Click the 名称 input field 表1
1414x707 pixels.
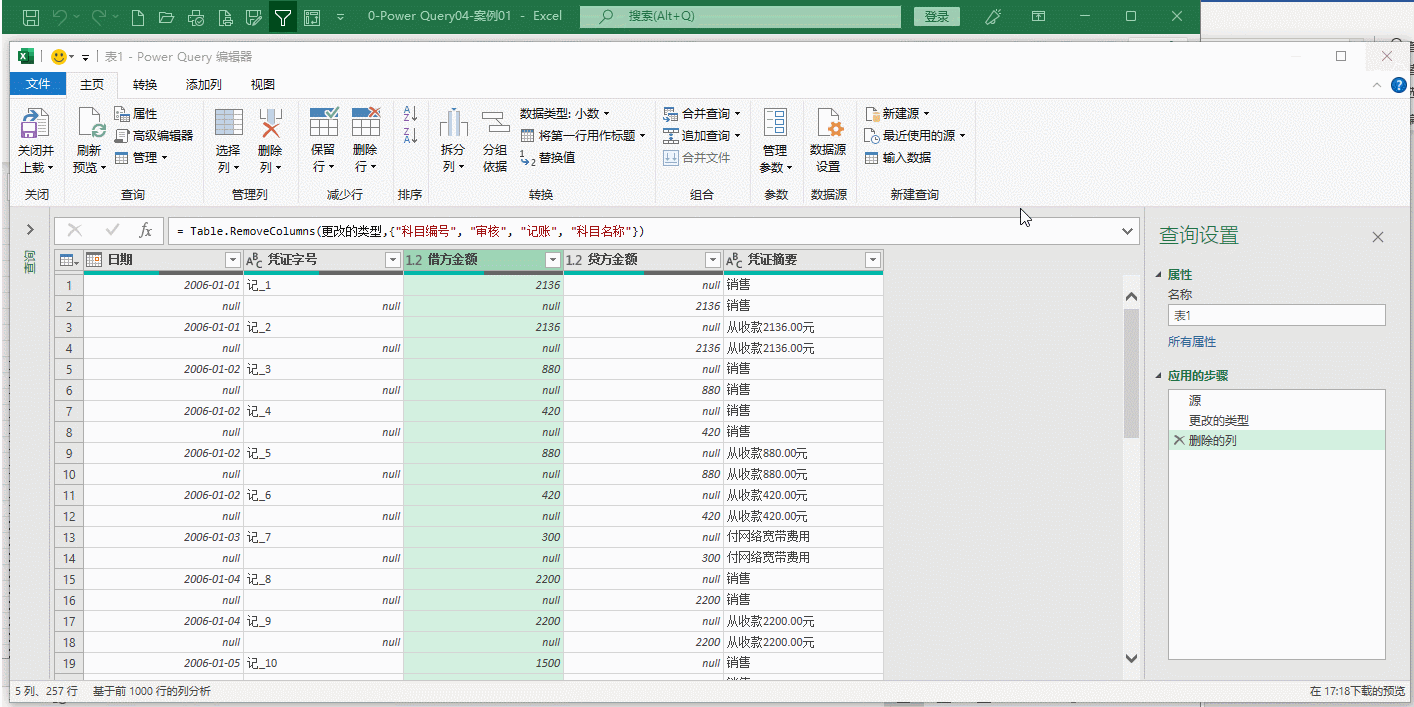[x=1277, y=315]
